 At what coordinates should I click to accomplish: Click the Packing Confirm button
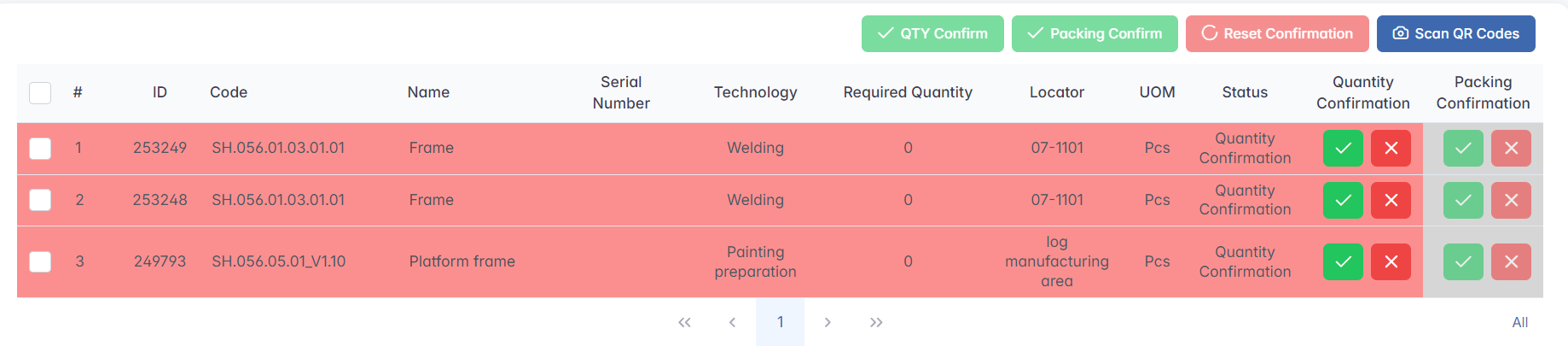1095,33
